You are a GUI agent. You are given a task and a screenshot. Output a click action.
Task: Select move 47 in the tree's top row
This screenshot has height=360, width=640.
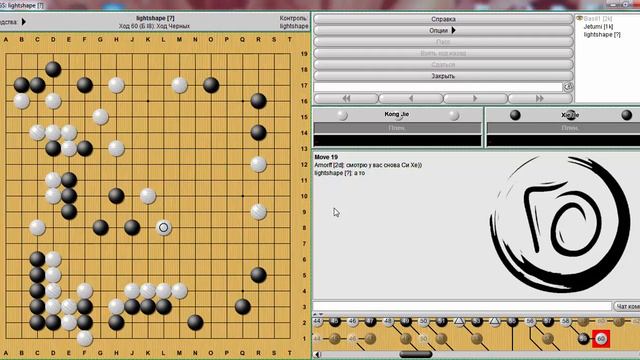(x=370, y=322)
